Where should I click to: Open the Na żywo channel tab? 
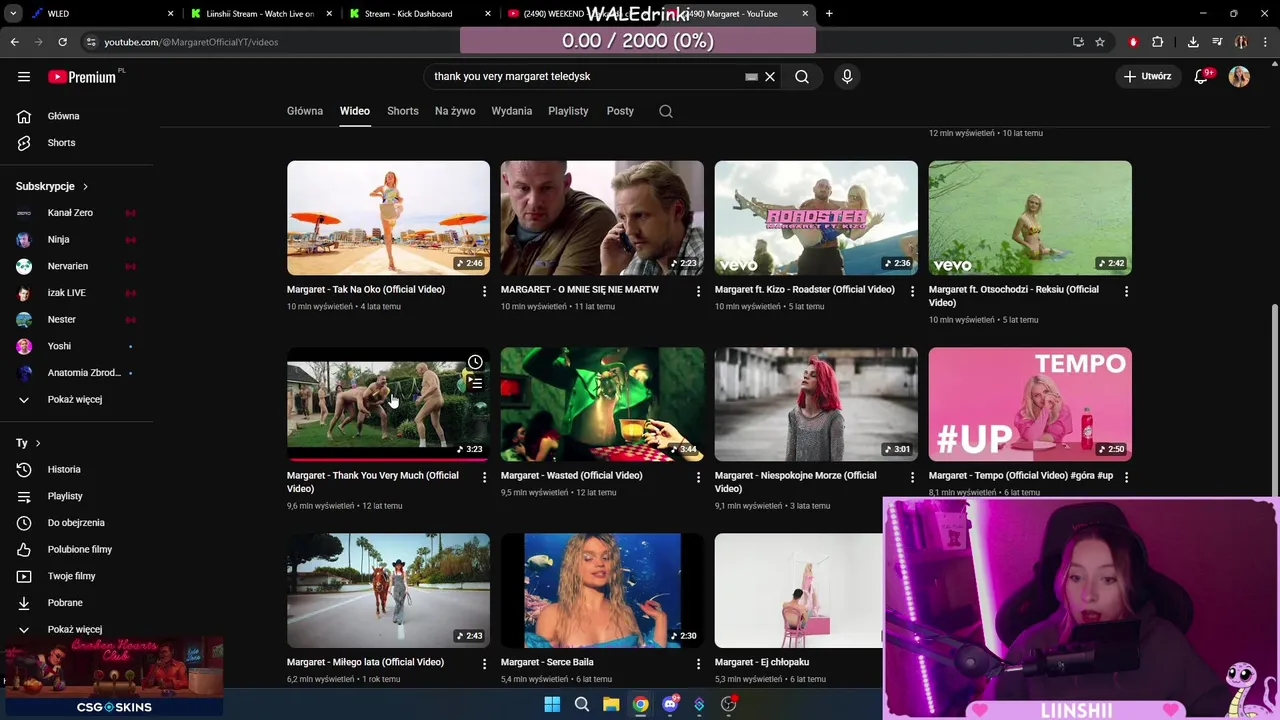tap(455, 111)
